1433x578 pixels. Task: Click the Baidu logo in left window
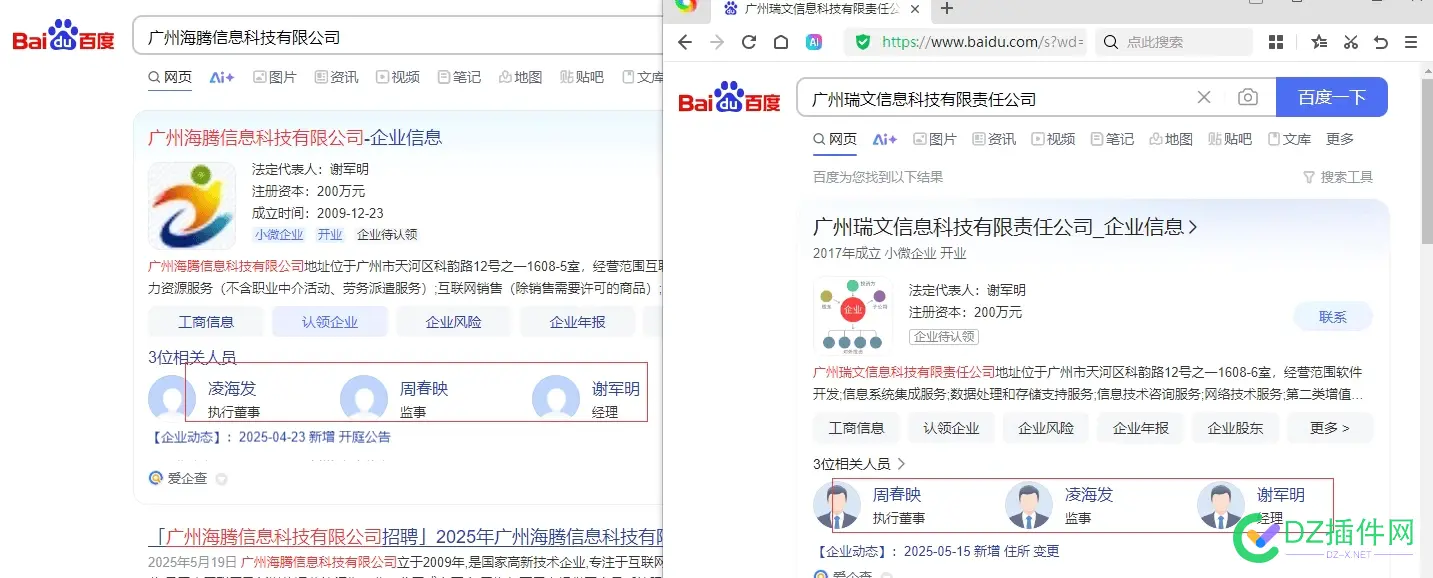[x=64, y=37]
